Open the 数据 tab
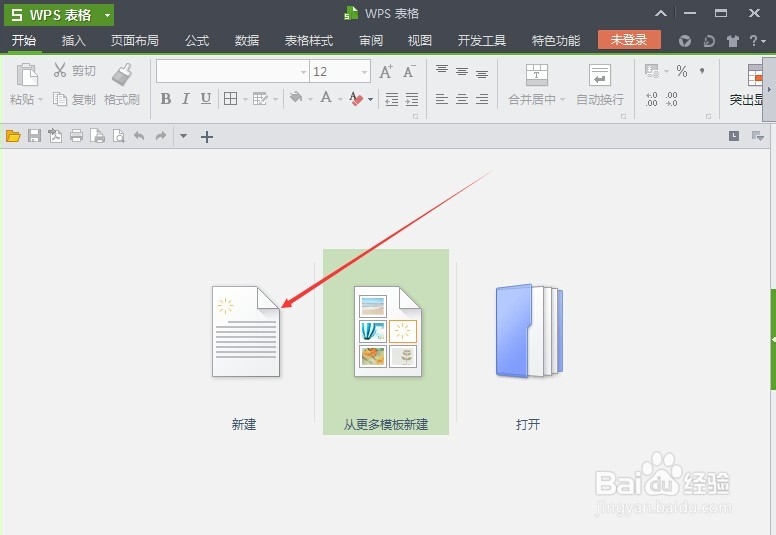776x535 pixels. (246, 41)
